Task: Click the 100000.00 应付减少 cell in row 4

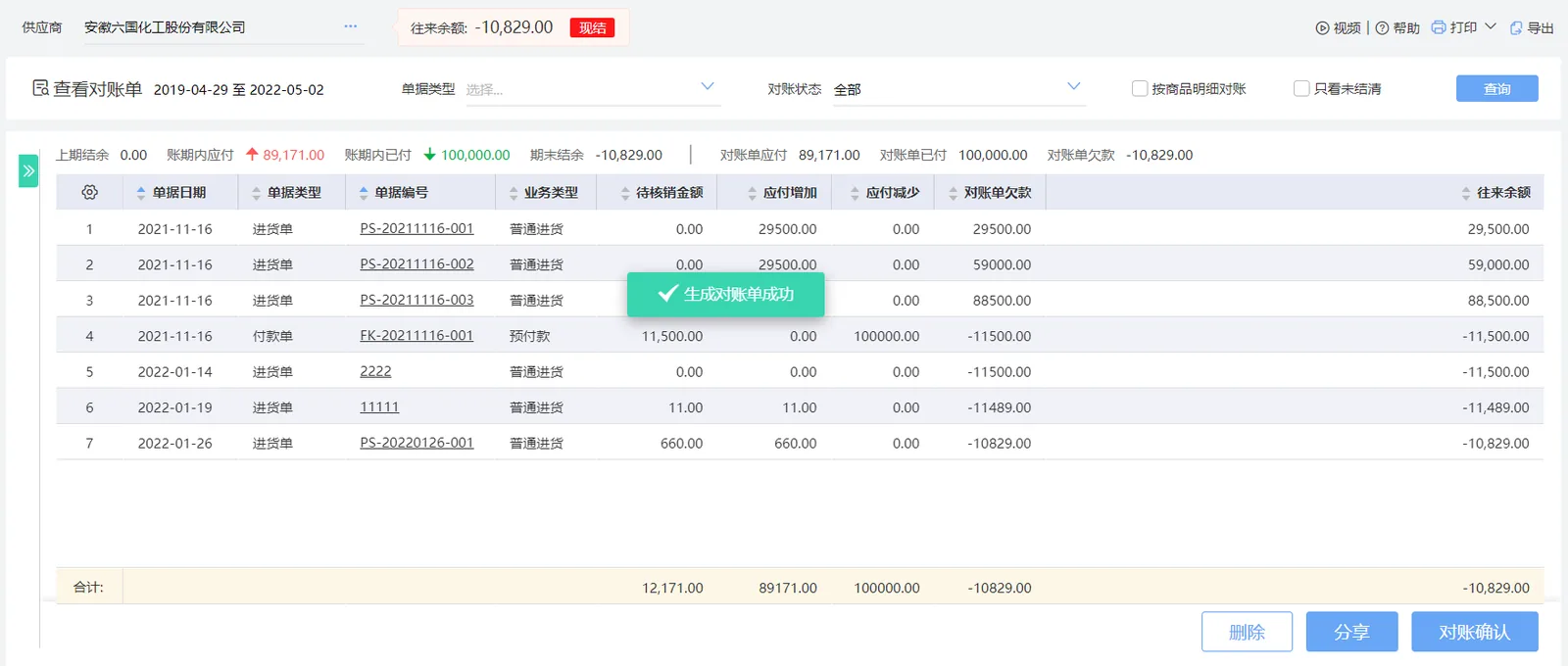Action: point(886,336)
